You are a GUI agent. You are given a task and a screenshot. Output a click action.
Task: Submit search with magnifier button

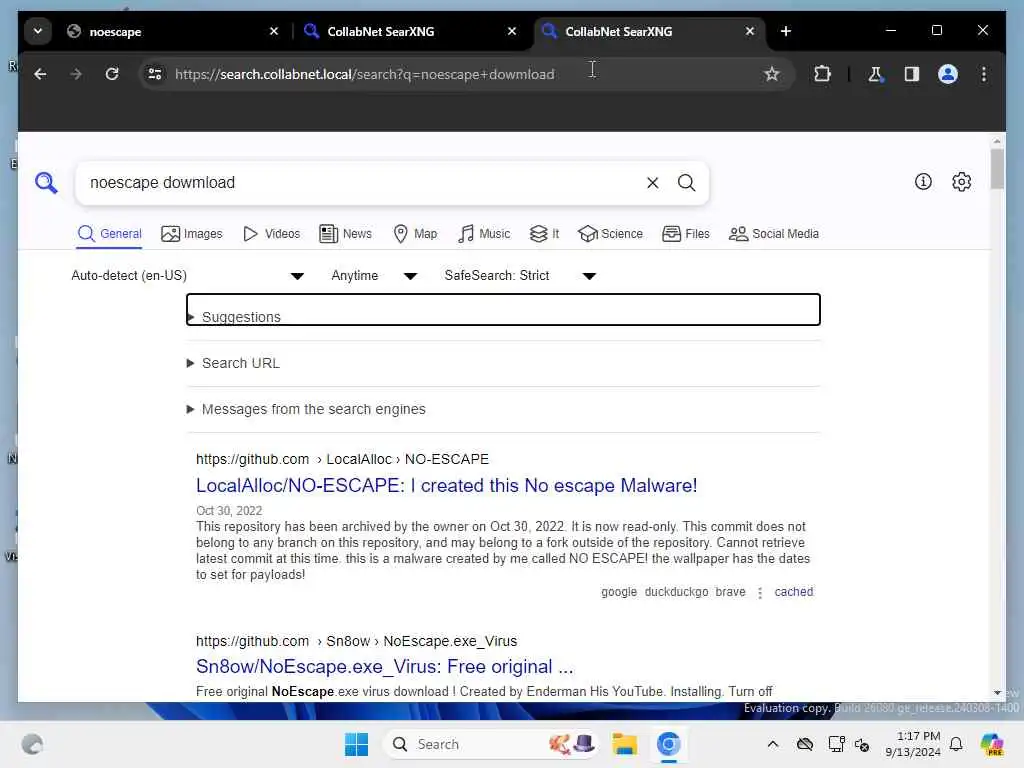click(x=686, y=183)
